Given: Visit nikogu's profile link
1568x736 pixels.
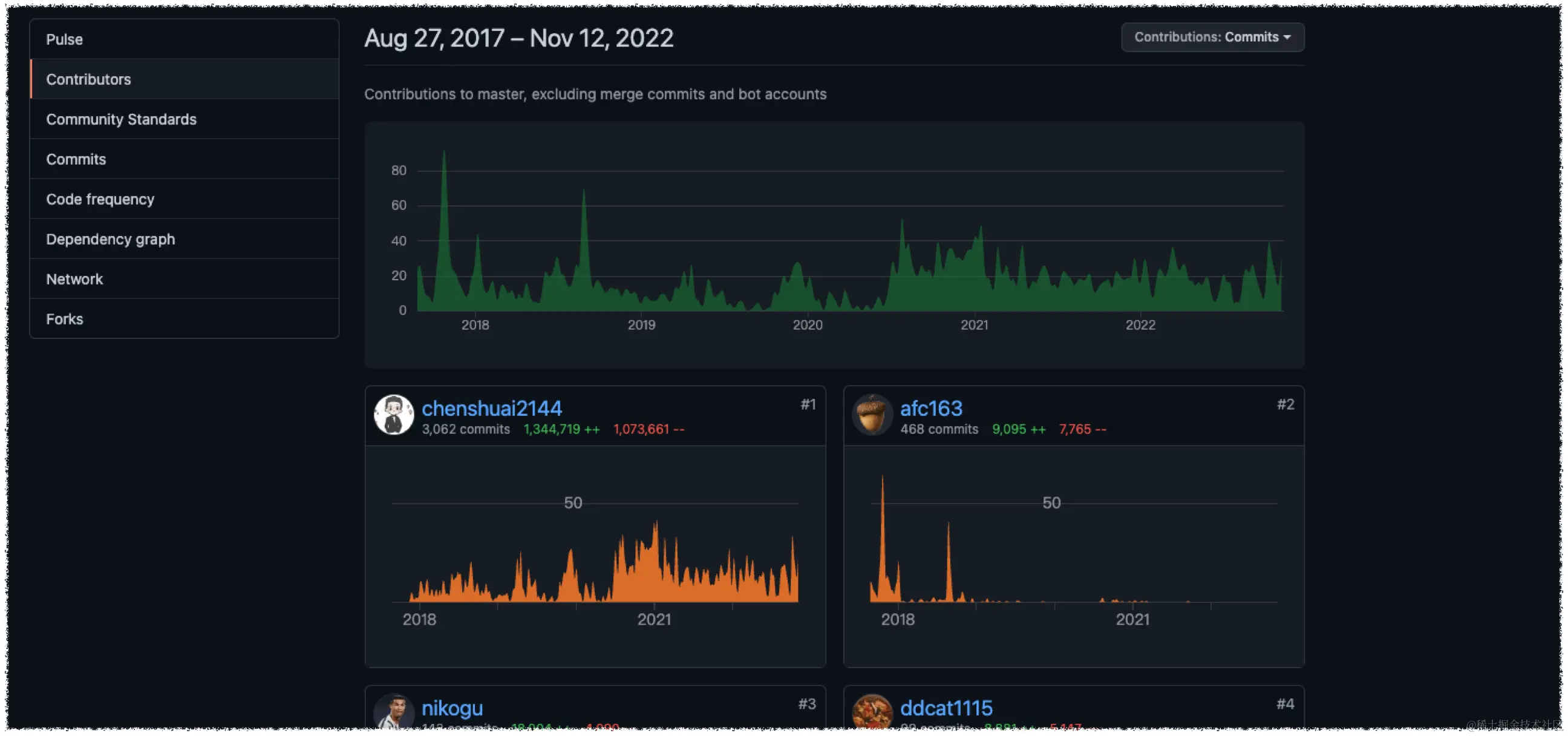Looking at the screenshot, I should 452,708.
